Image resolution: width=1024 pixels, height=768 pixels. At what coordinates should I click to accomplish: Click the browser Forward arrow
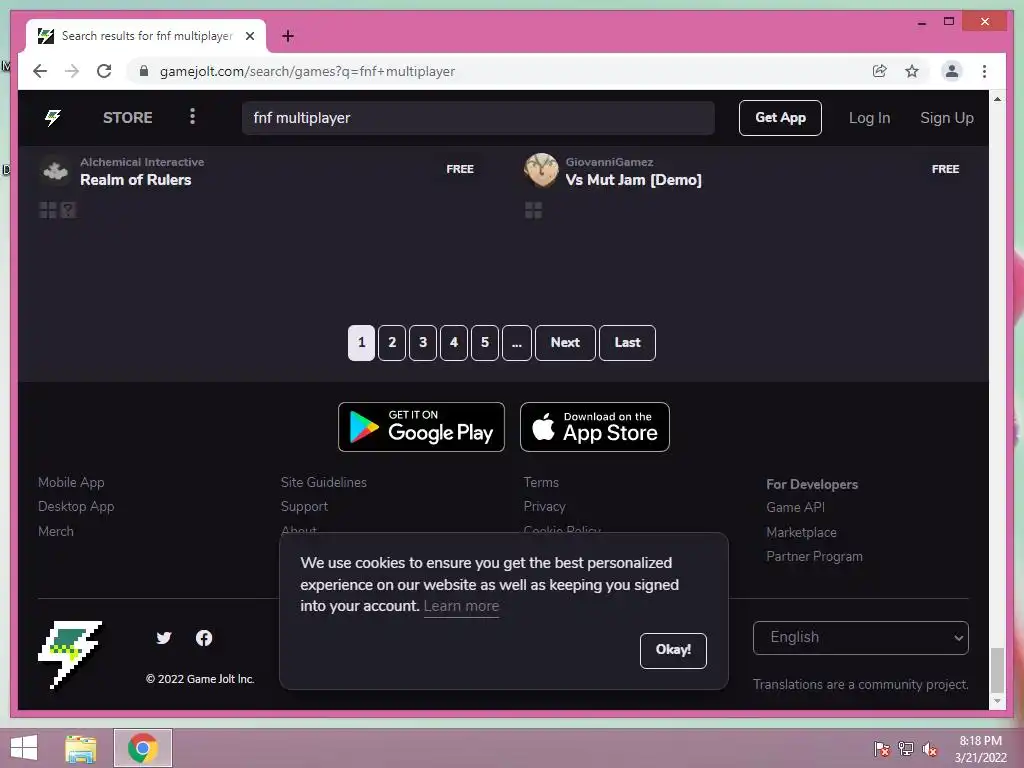72,71
